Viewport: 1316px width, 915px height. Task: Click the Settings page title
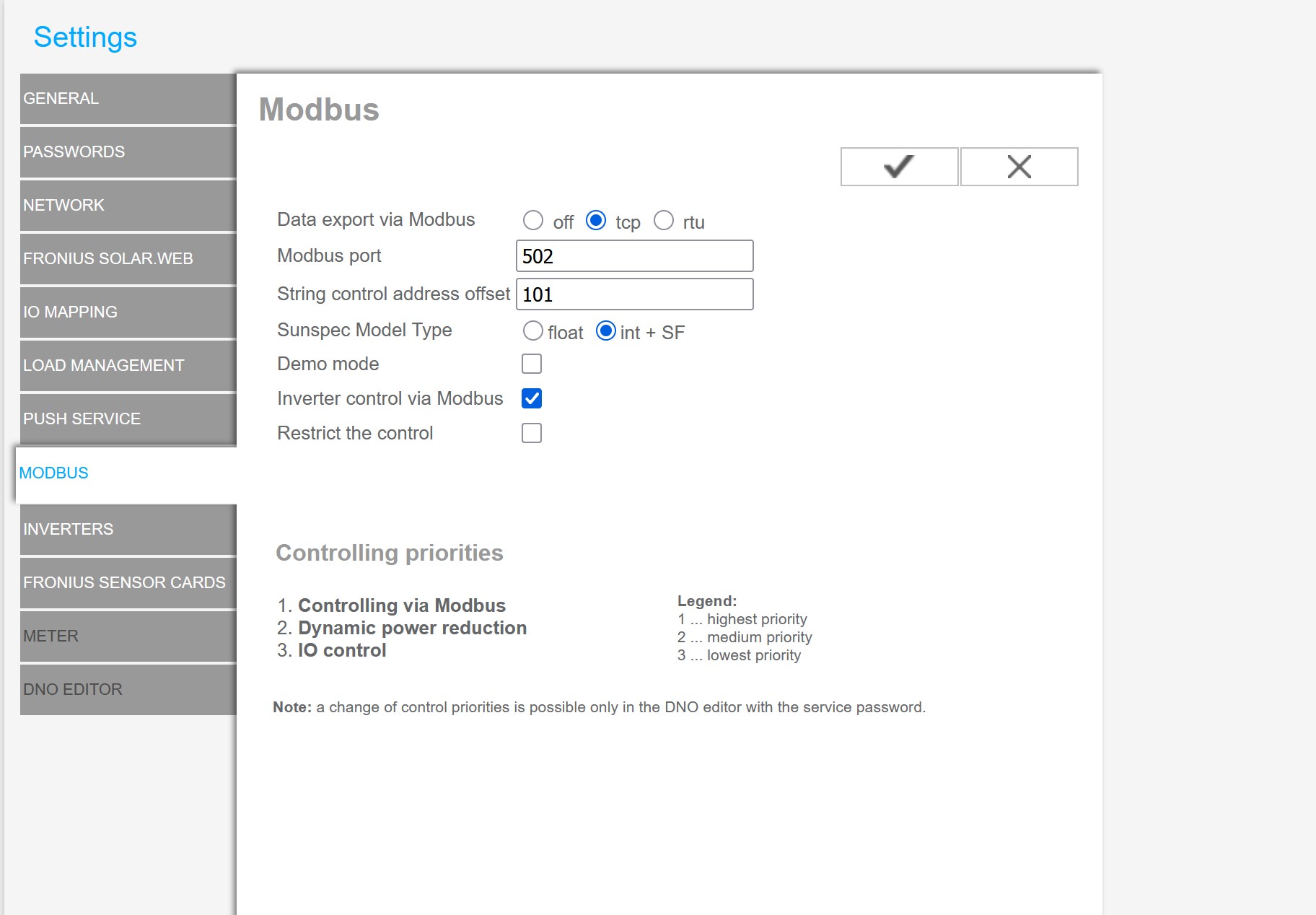85,38
